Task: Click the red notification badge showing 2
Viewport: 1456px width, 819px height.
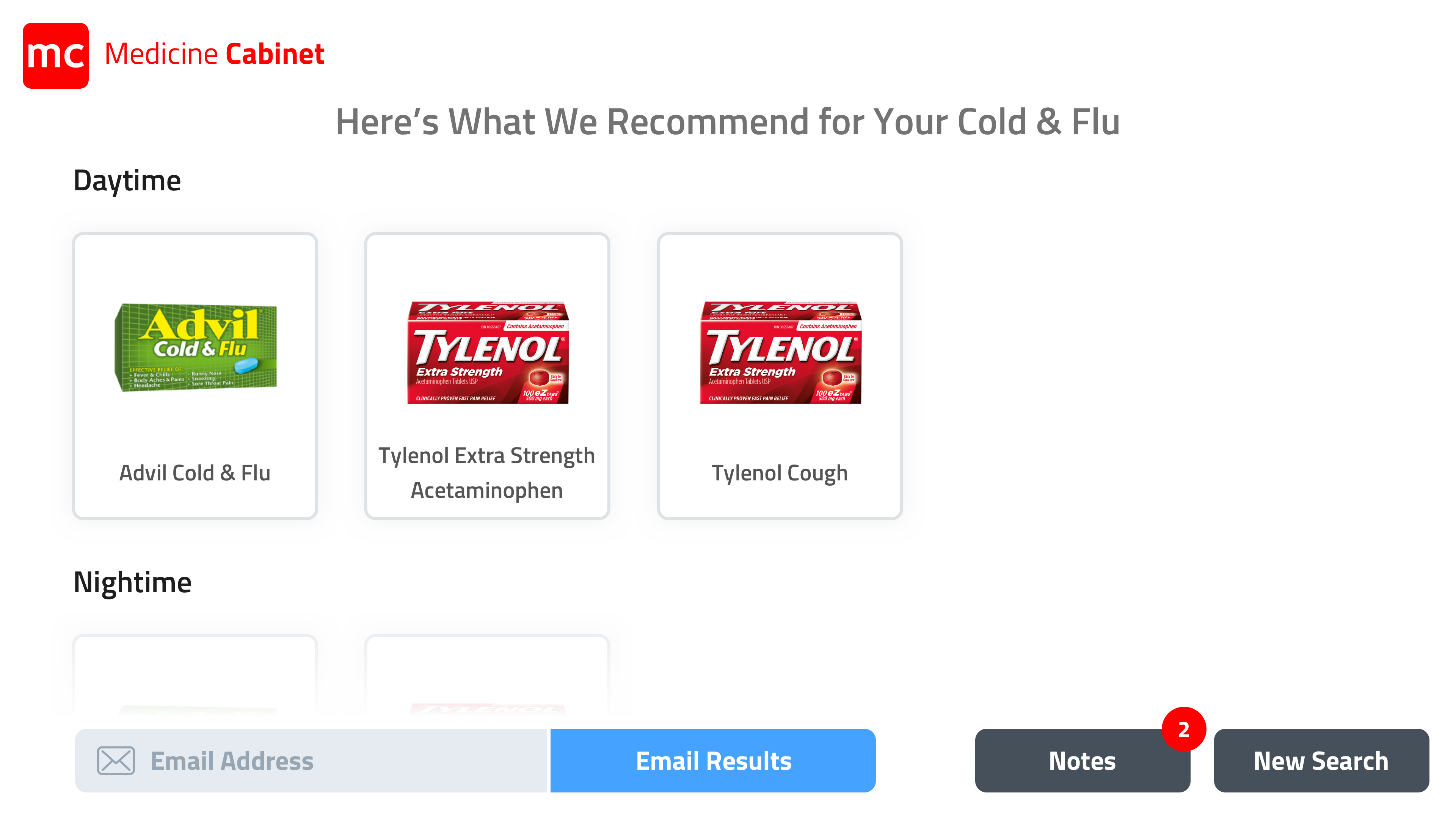Action: point(1183,729)
